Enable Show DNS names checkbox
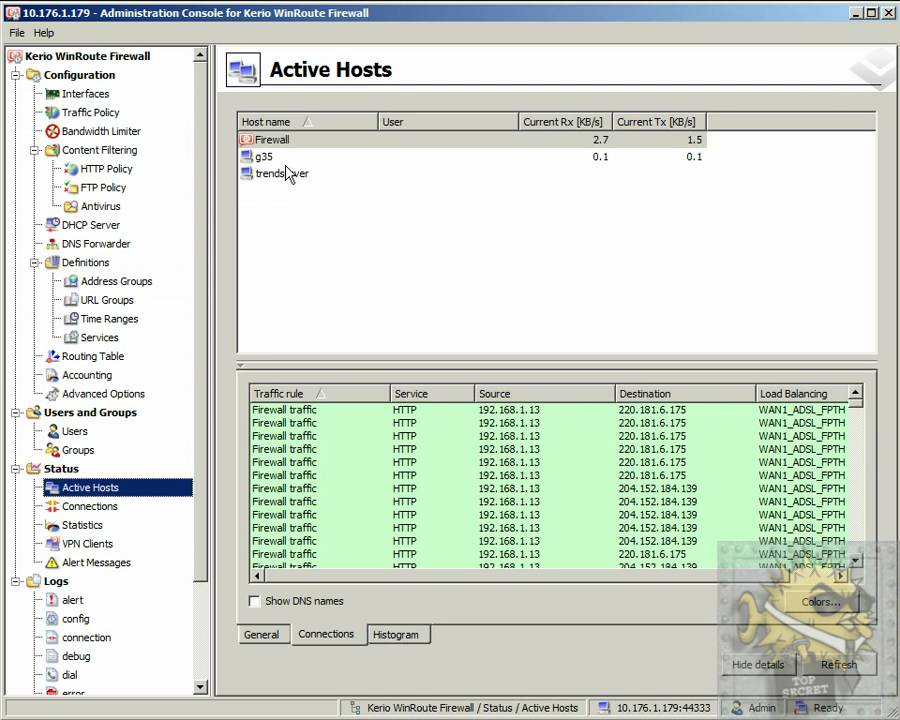The height and width of the screenshot is (720, 900). tap(254, 601)
